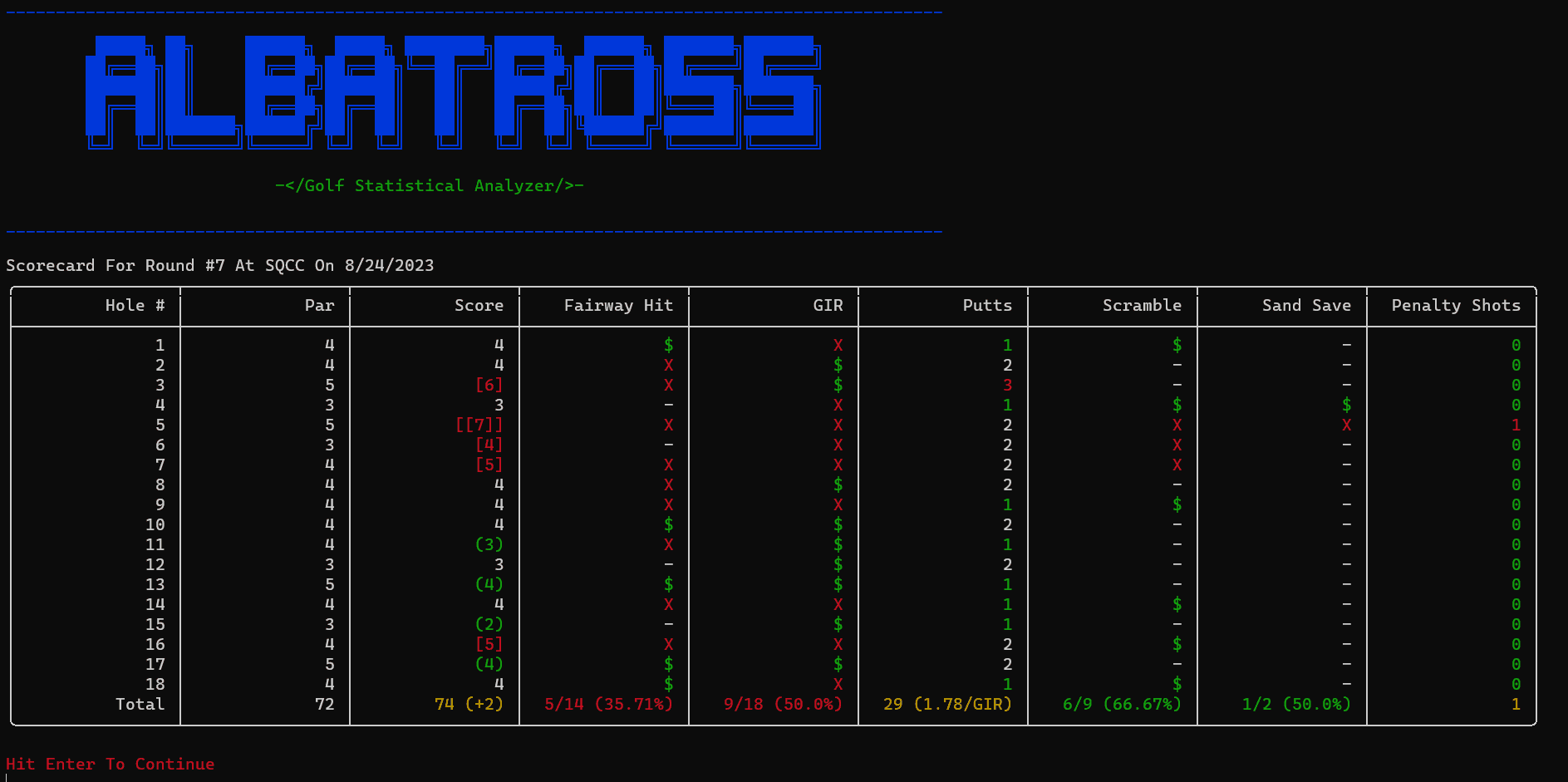Click the Scorecard For Round #7 title
The image size is (1568, 782).
pyautogui.click(x=219, y=265)
